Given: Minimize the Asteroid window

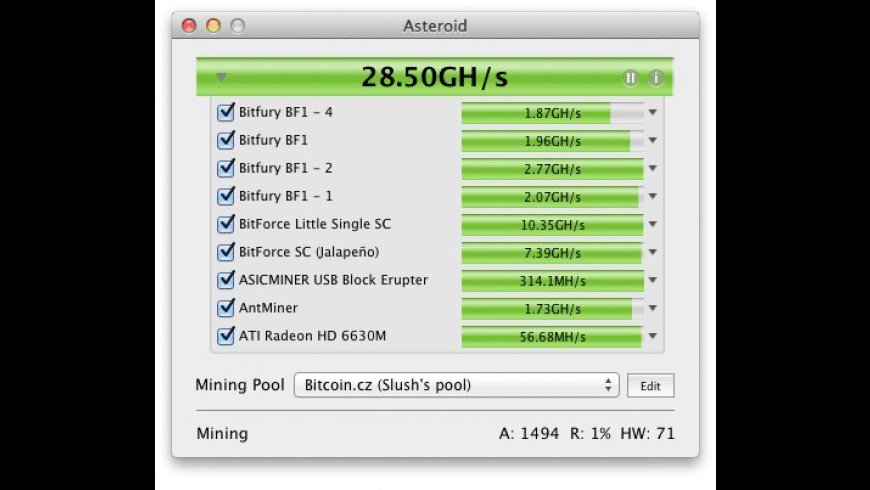Looking at the screenshot, I should [x=214, y=26].
